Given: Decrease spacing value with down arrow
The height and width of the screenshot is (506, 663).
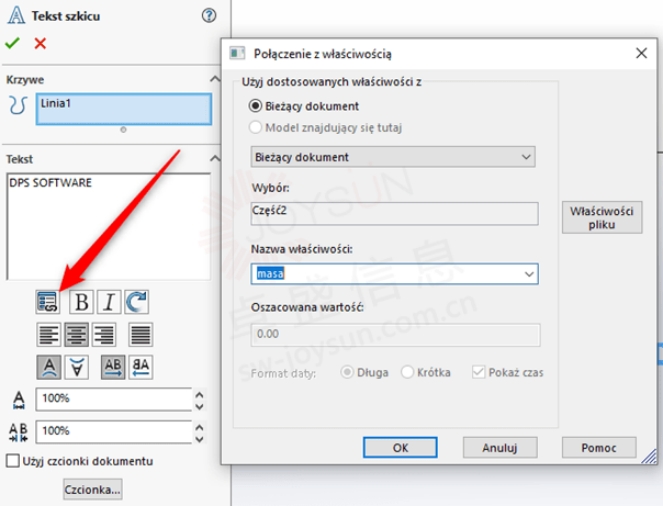Looking at the screenshot, I should coord(200,439).
